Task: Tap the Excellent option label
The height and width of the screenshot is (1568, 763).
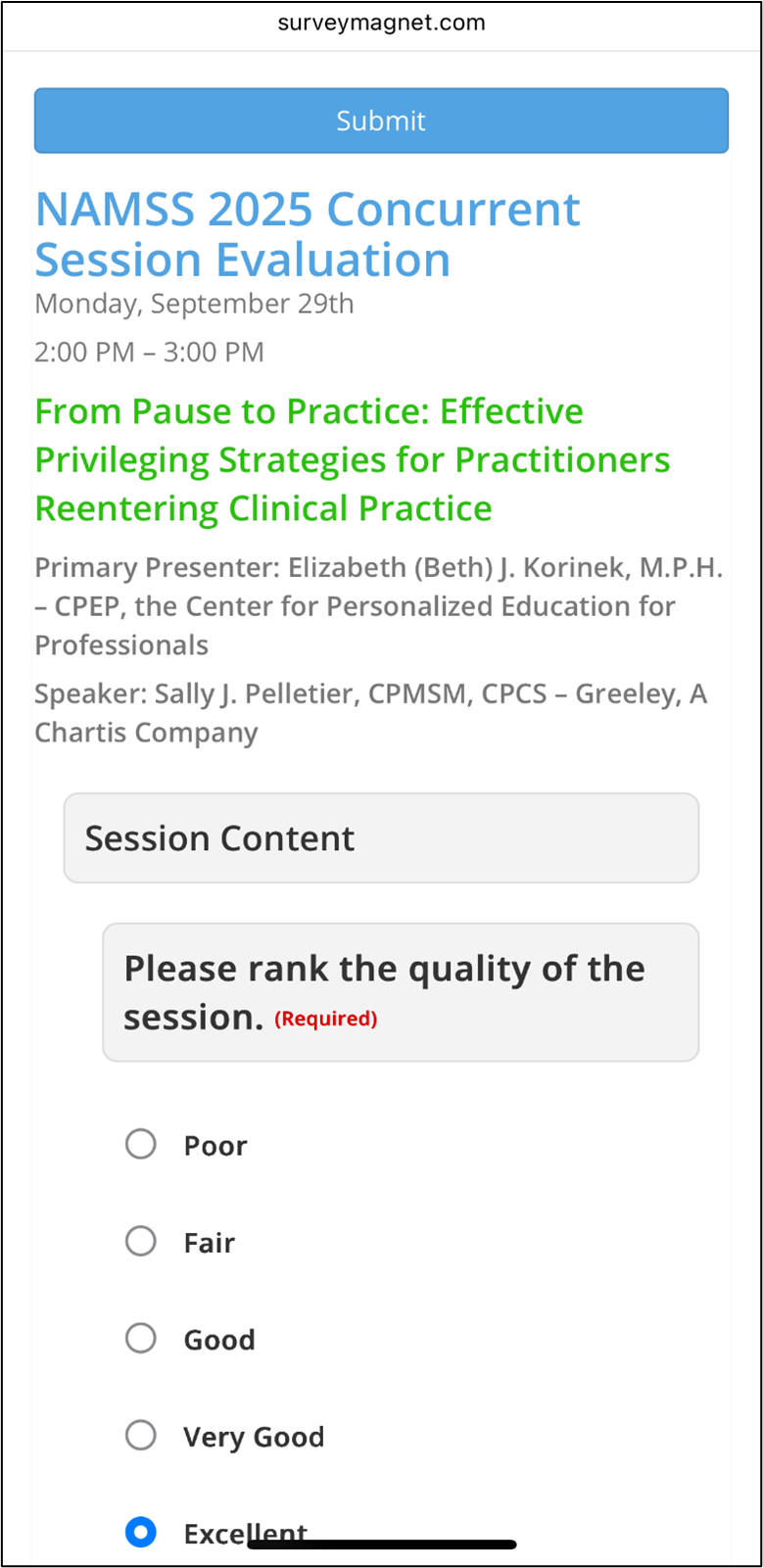Action: point(246,1533)
